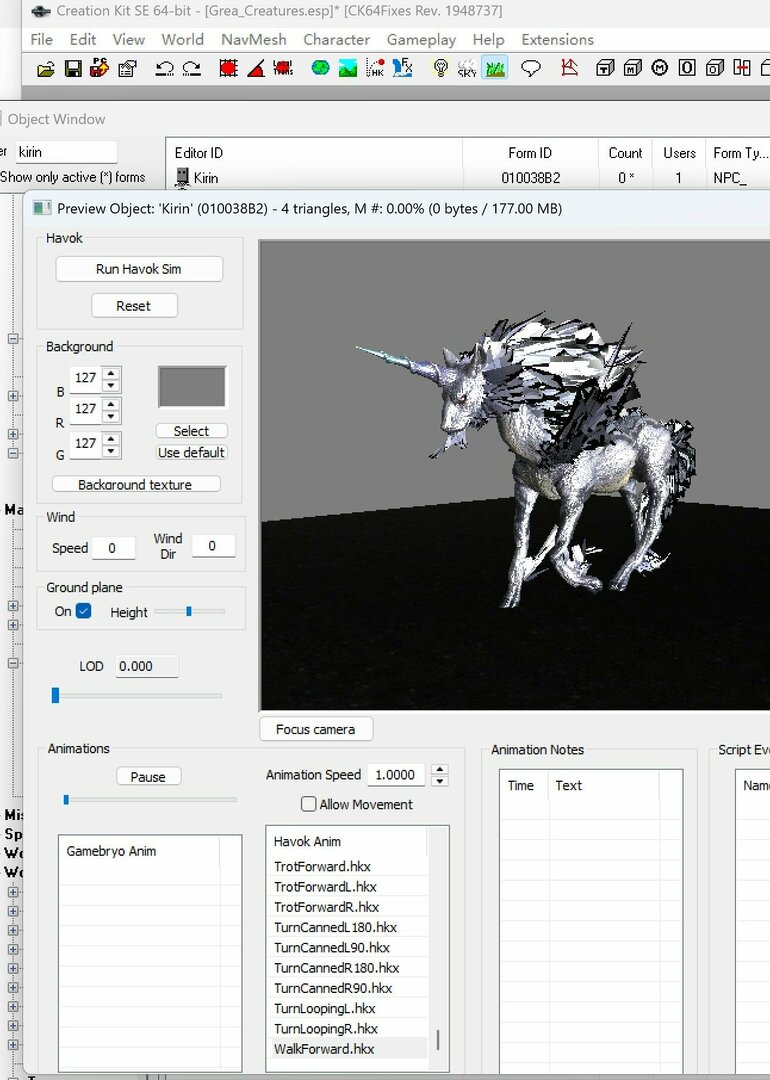Viewport: 770px width, 1080px height.
Task: Click the Focus camera button
Action: pos(316,729)
